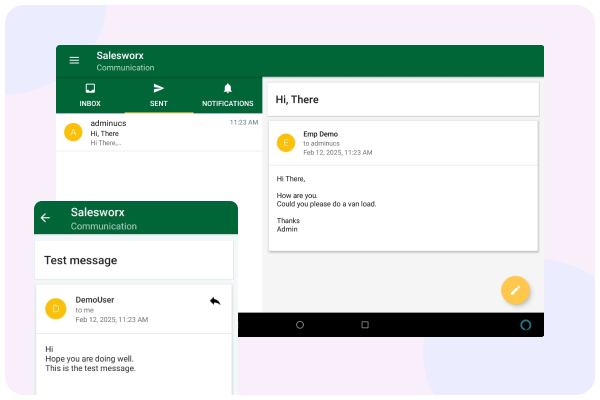
Task: Click the 'Test message' subject title
Action: pos(81,260)
